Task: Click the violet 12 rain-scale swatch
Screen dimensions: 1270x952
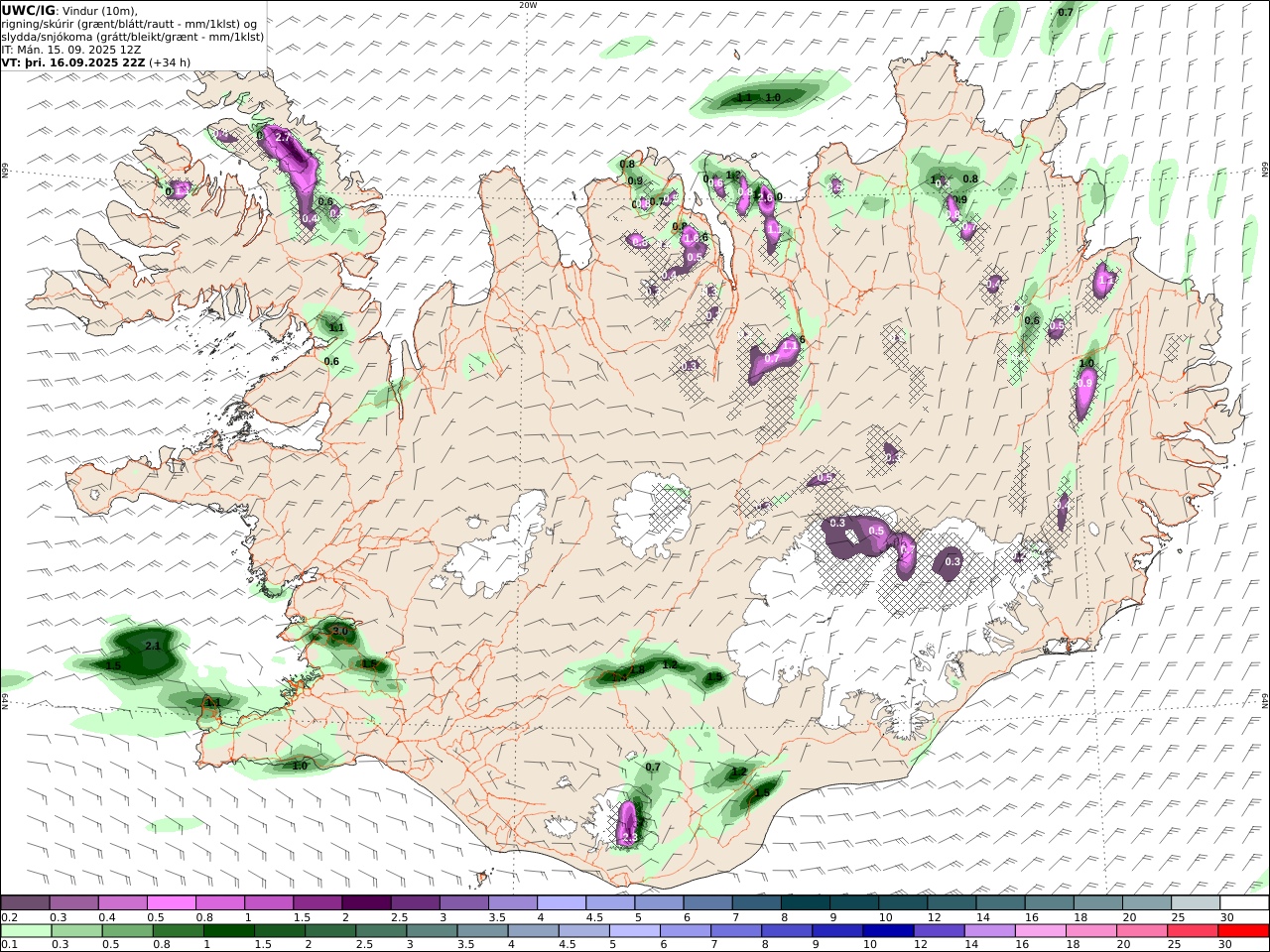Action: click(x=938, y=931)
